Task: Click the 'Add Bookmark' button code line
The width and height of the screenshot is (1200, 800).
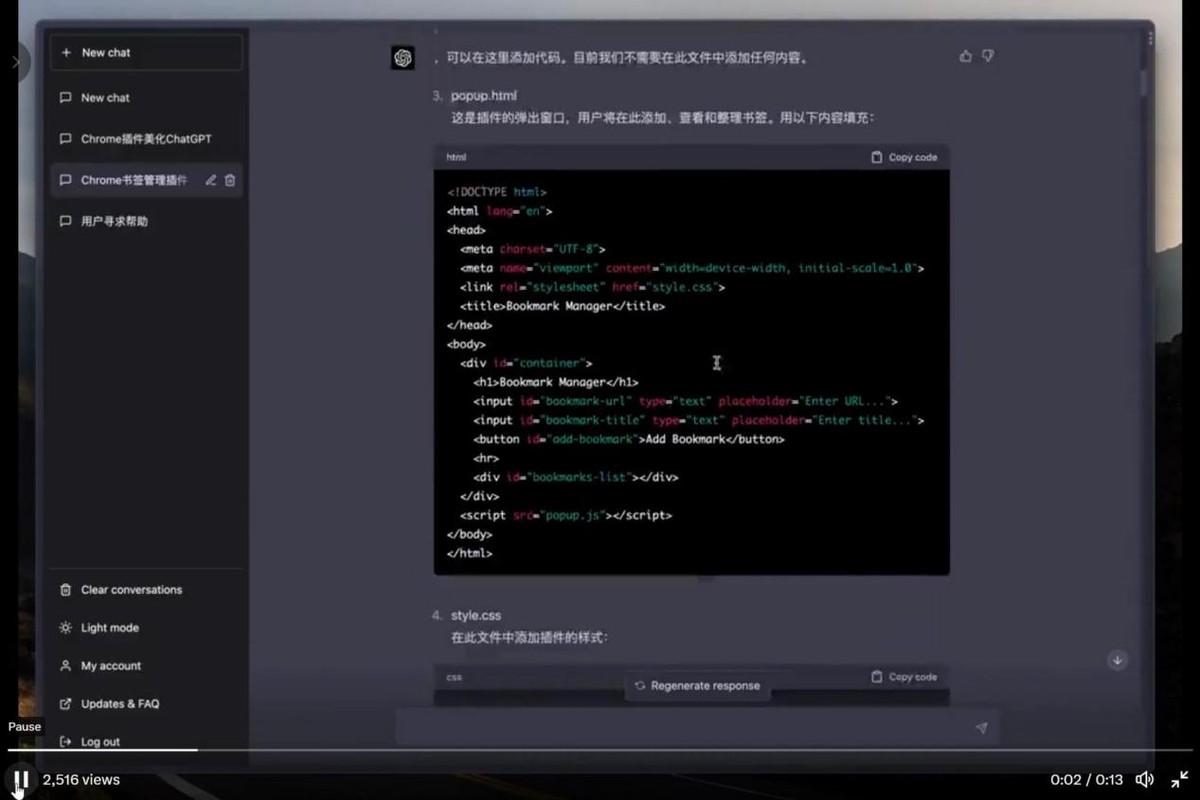Action: coord(629,439)
